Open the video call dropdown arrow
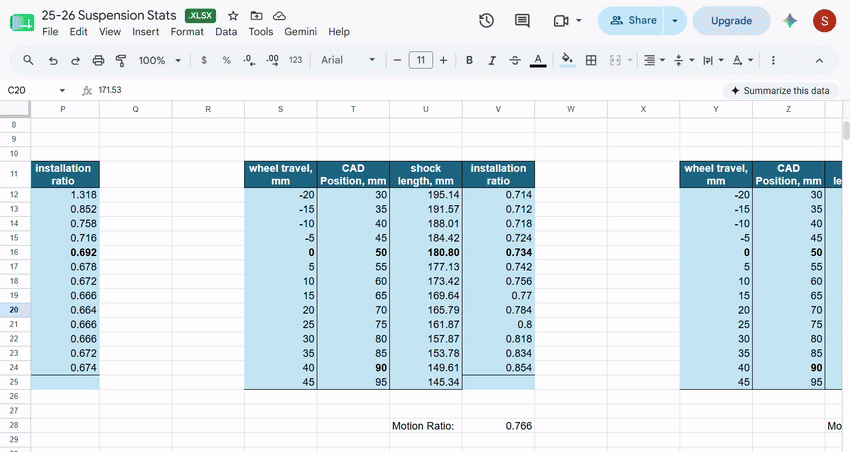The image size is (850, 452). (578, 21)
